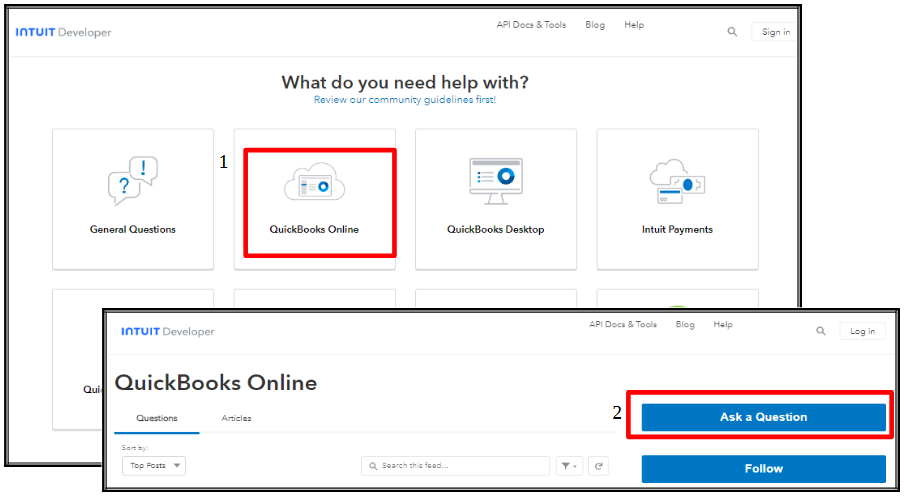
Task: Open Blog link in back window
Action: [x=595, y=25]
